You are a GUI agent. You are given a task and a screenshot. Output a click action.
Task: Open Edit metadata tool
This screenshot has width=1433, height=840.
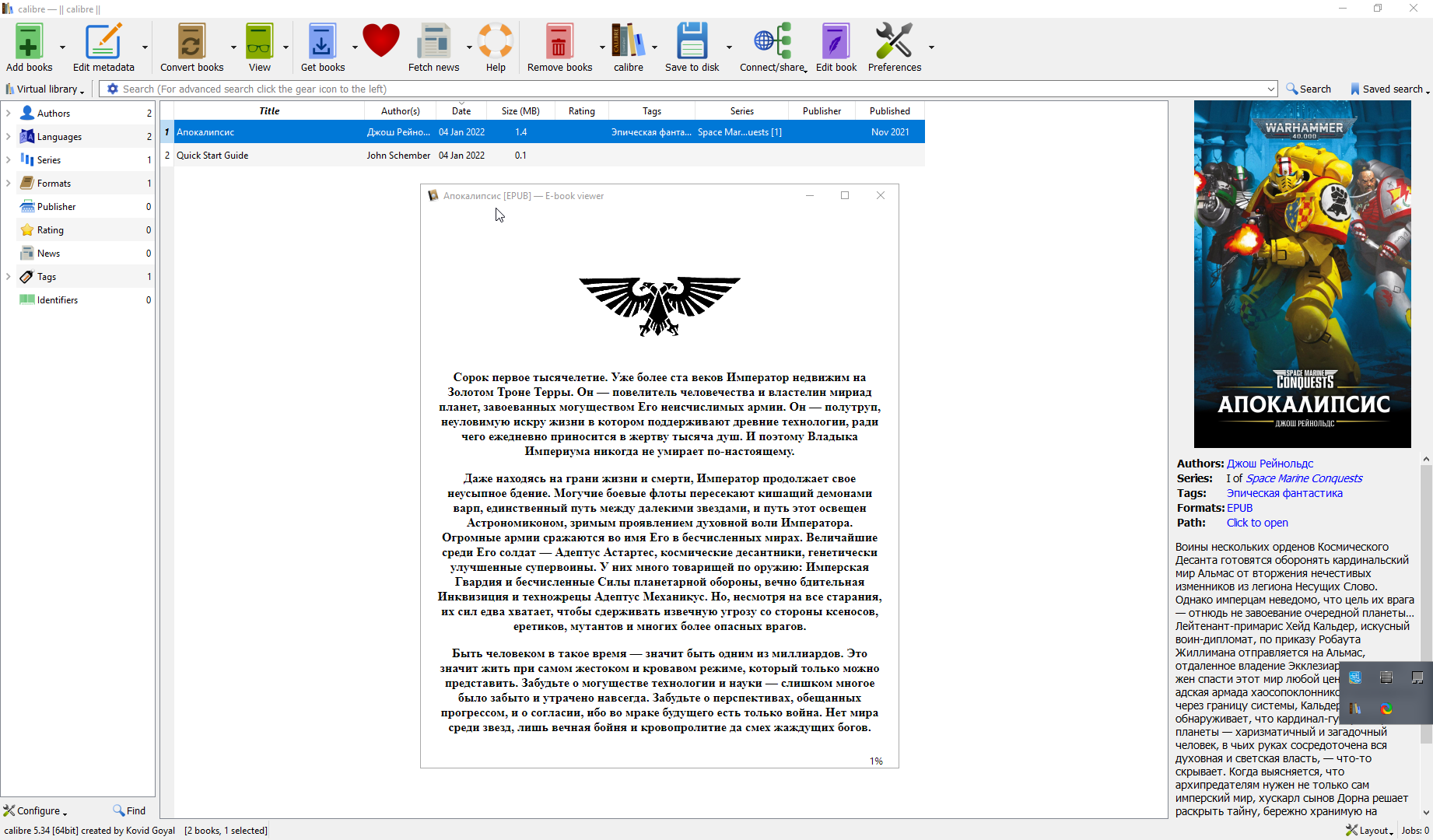pos(103,42)
